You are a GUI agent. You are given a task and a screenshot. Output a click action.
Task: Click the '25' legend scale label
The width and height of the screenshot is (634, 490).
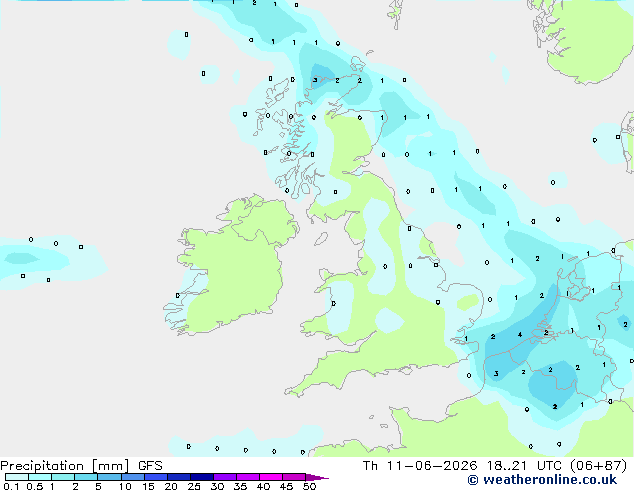click(194, 486)
